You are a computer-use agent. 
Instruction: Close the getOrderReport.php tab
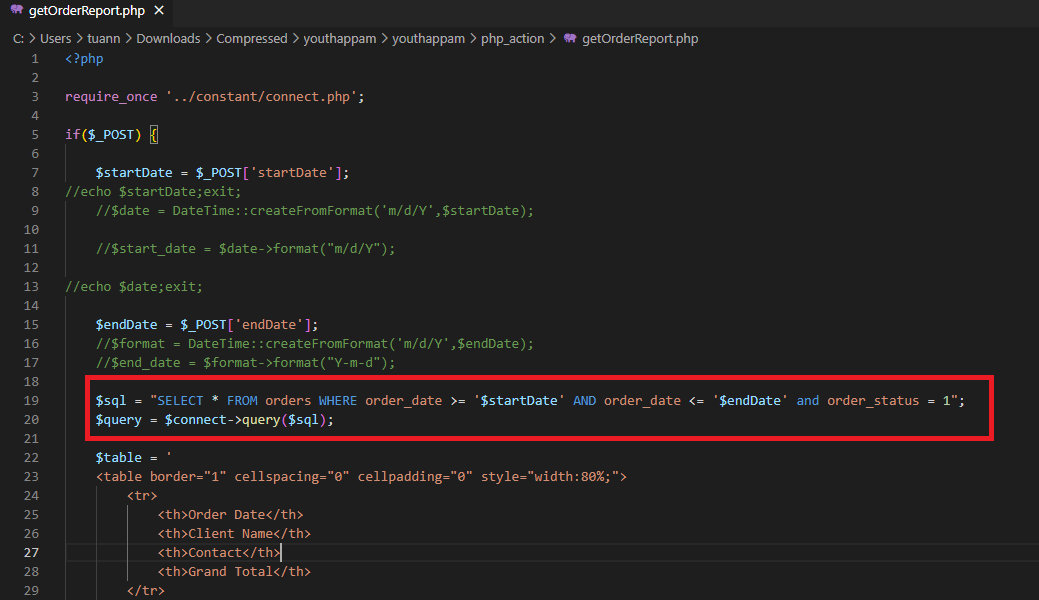tap(159, 11)
